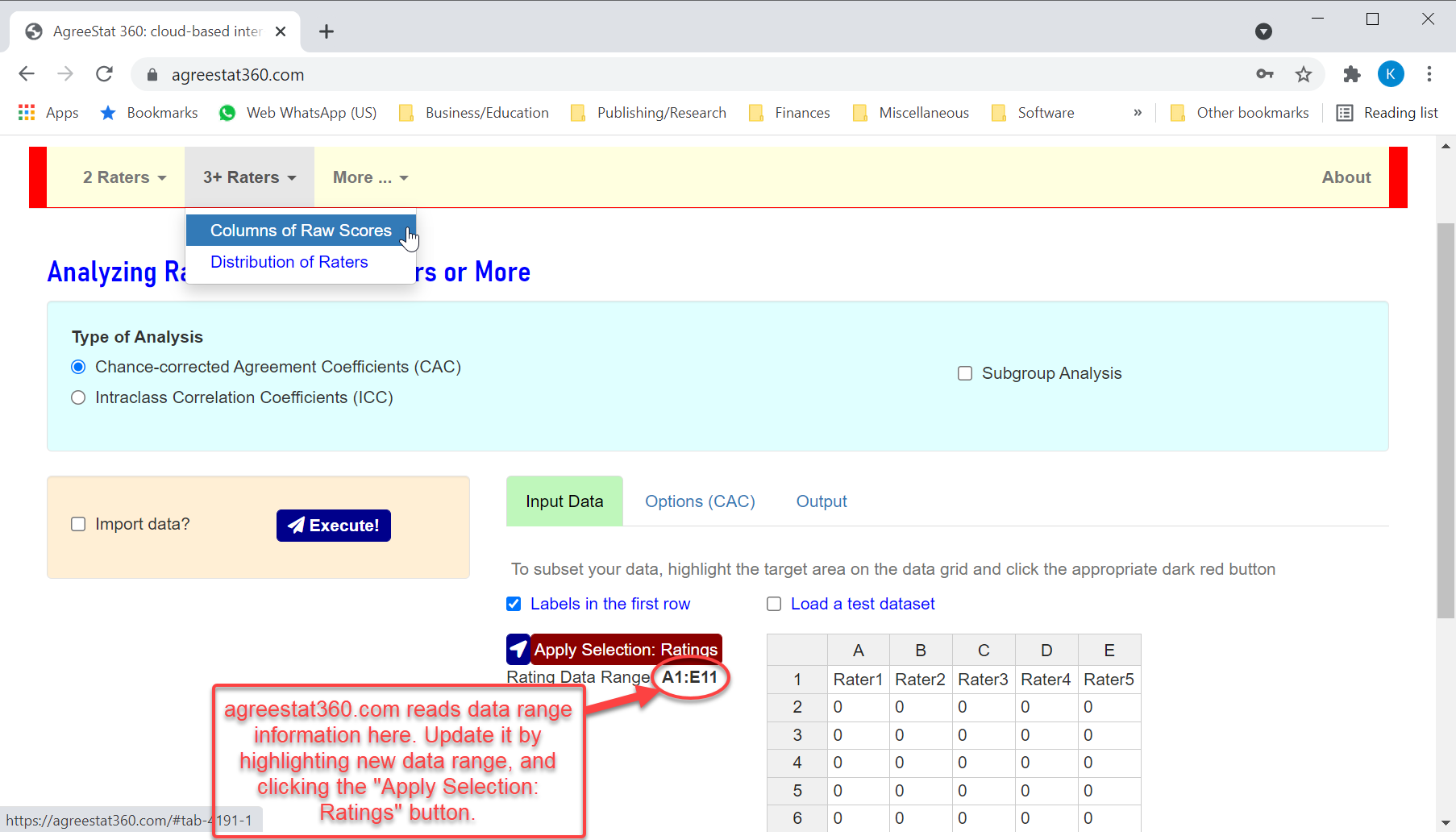
Task: Bookmark this page with the star icon
Action: point(1304,74)
